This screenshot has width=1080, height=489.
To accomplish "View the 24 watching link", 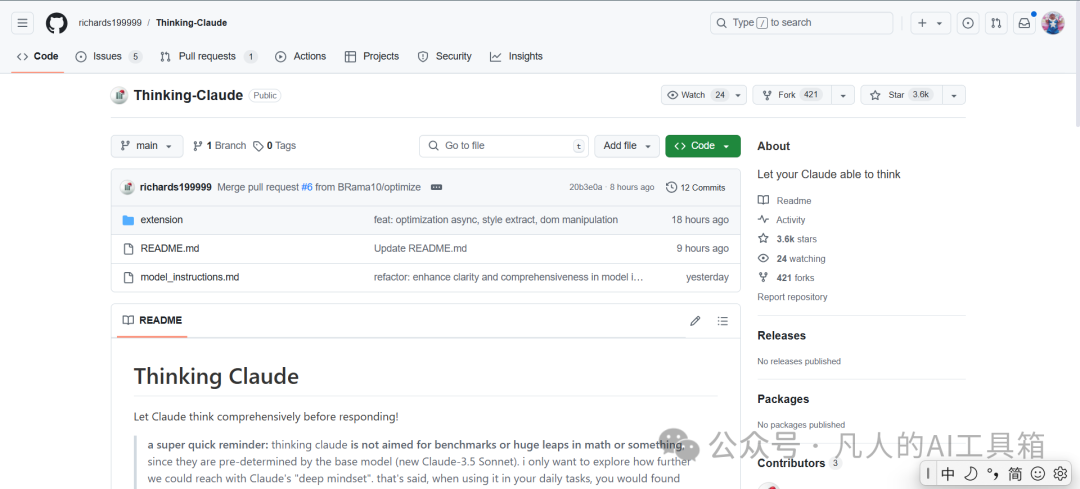I will point(791,259).
